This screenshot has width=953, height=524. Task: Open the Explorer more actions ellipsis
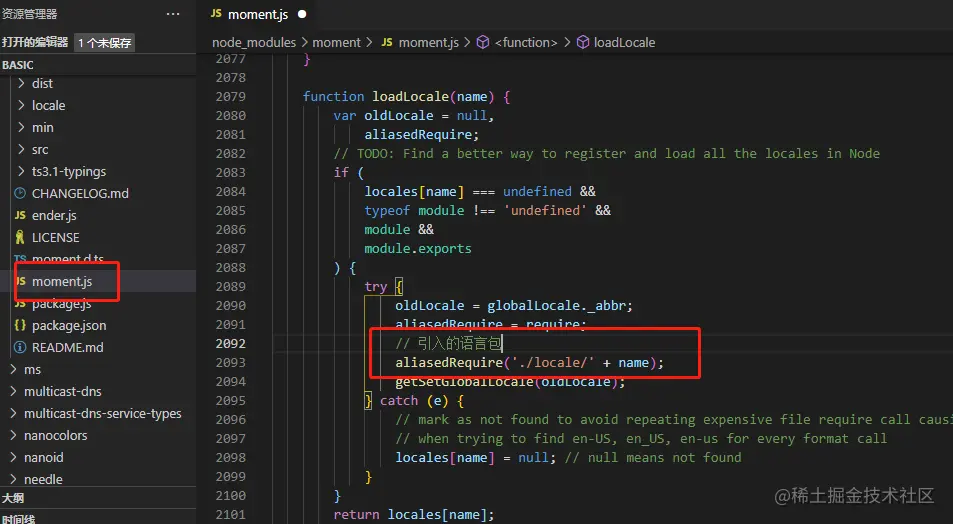click(x=173, y=14)
